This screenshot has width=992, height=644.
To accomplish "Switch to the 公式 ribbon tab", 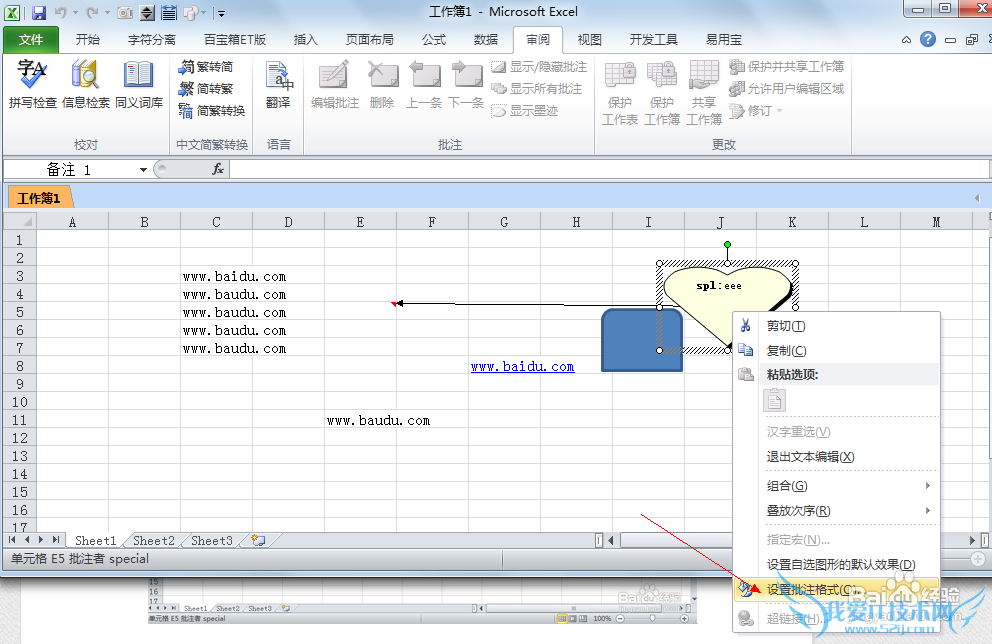I will pos(433,40).
